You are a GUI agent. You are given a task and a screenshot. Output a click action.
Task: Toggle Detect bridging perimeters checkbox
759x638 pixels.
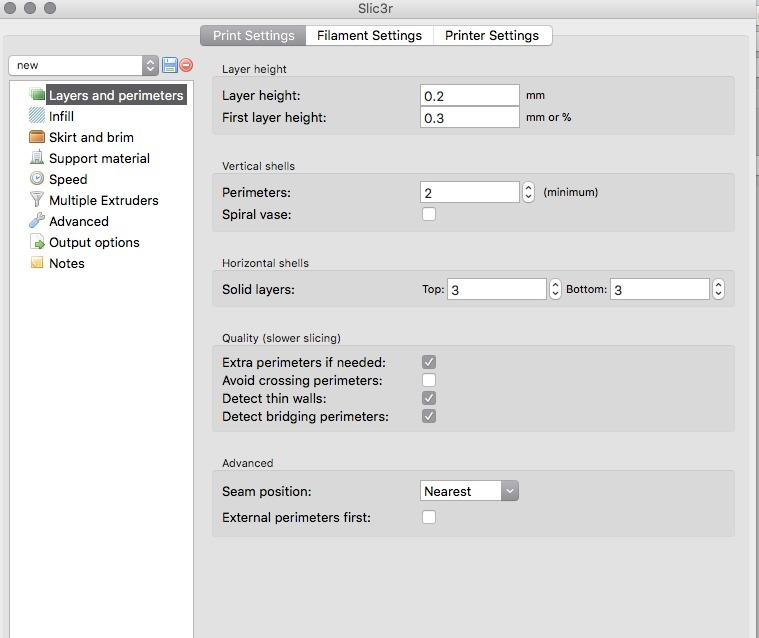coord(429,416)
